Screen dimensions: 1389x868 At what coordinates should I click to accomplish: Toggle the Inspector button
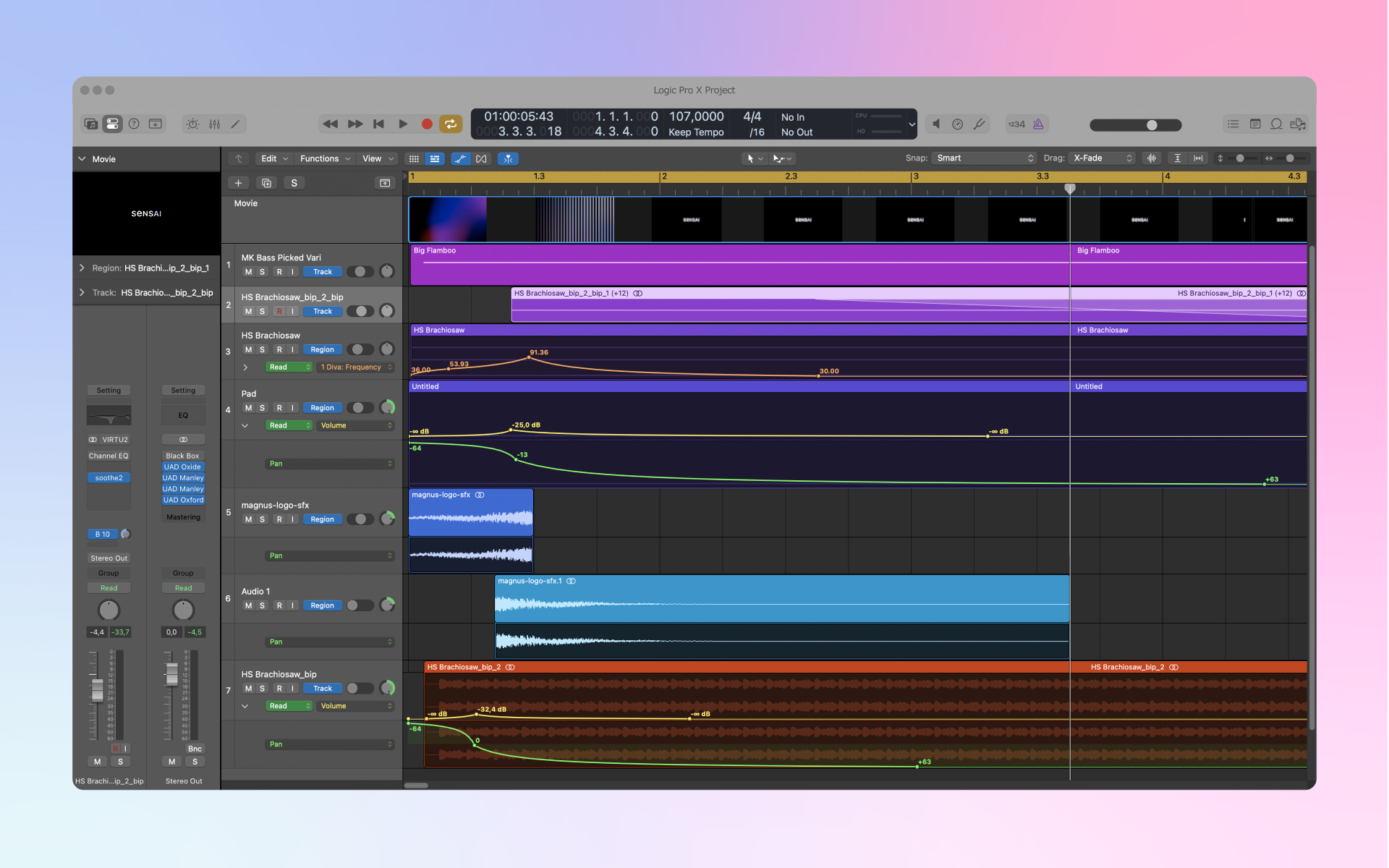(112, 124)
